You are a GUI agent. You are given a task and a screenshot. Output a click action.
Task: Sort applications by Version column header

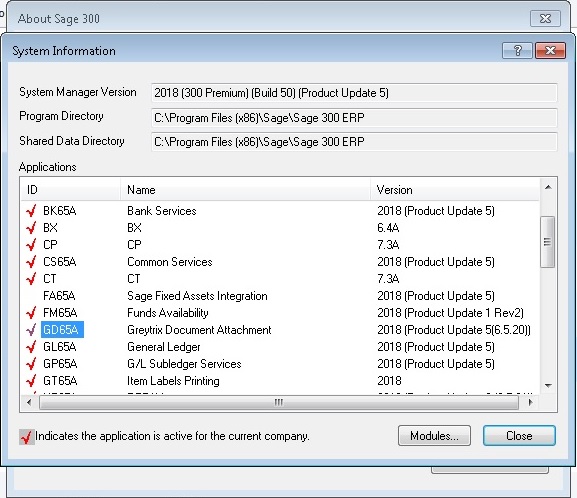coord(455,190)
